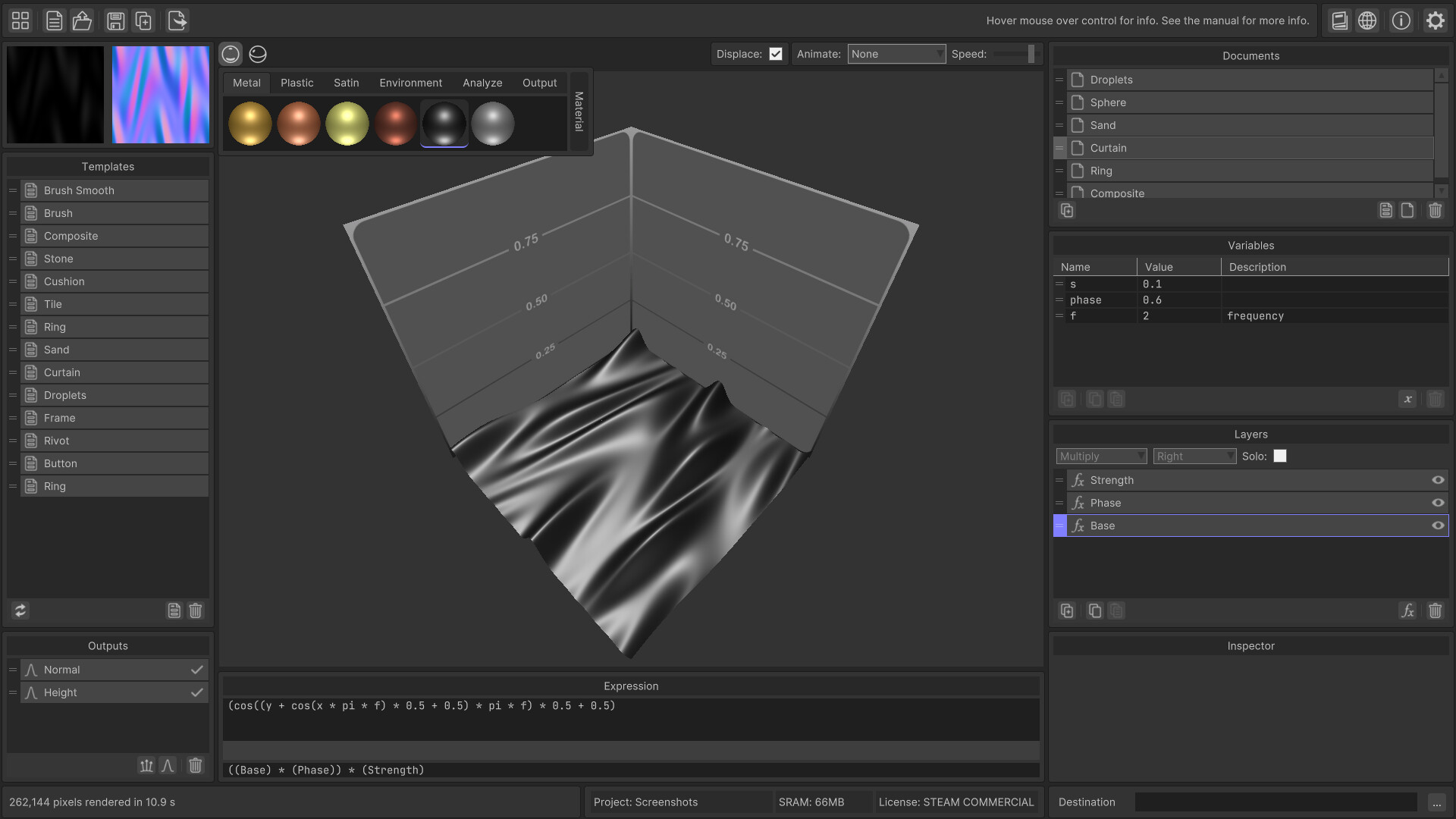Click the Destination browse button

coord(1437,802)
